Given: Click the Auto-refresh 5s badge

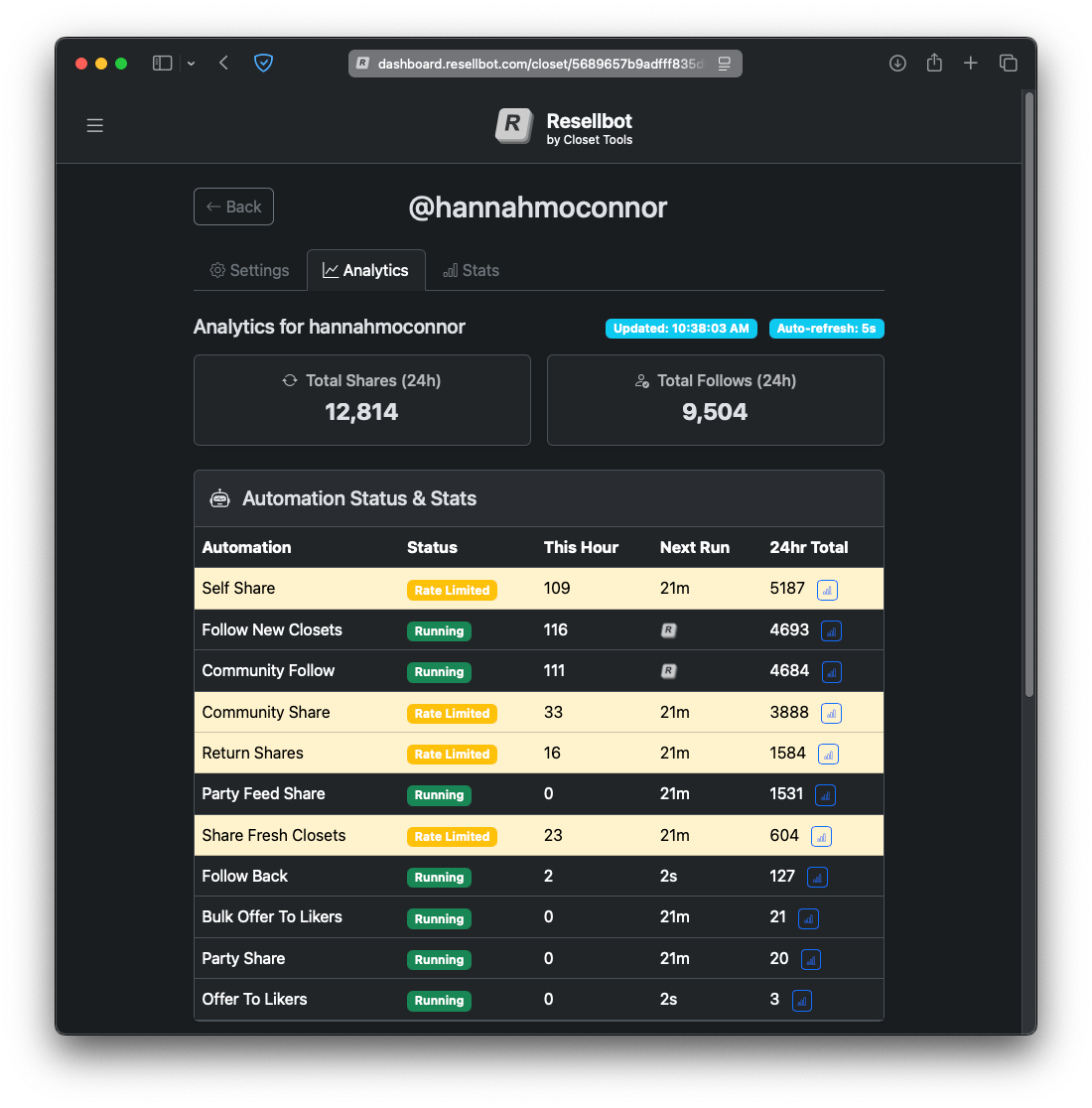Looking at the screenshot, I should point(826,329).
